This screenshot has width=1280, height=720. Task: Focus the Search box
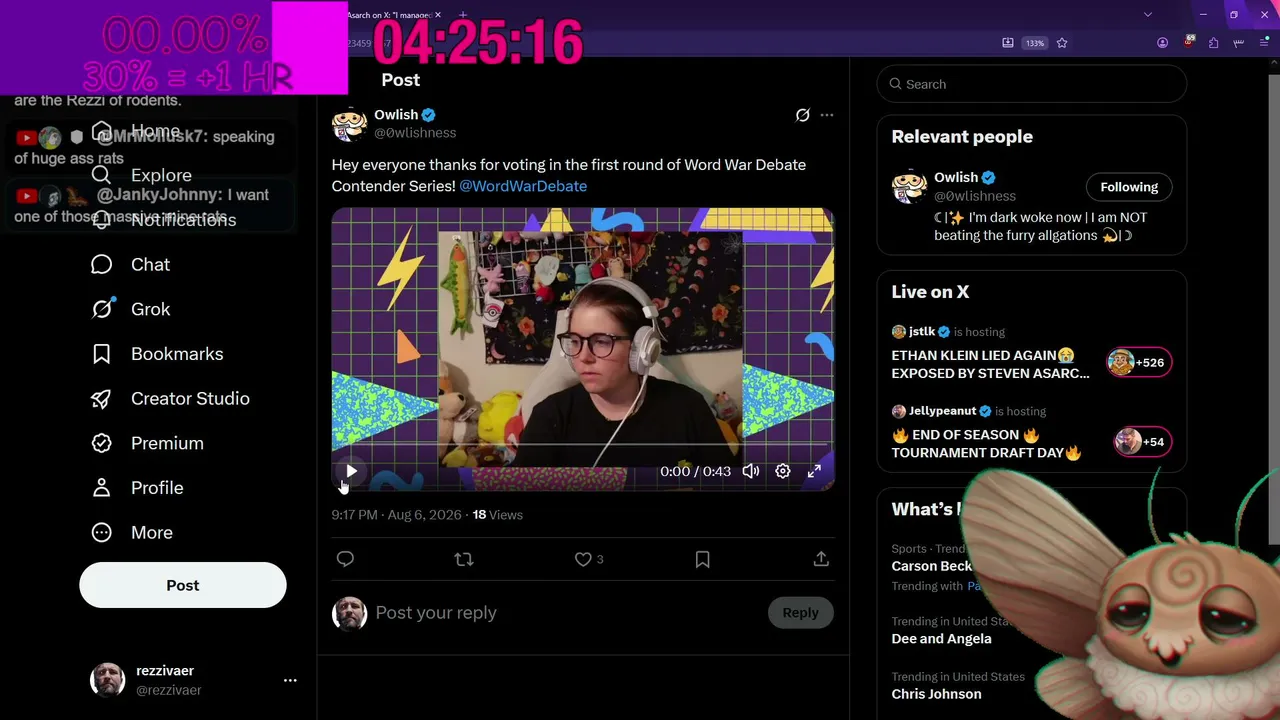click(1032, 84)
